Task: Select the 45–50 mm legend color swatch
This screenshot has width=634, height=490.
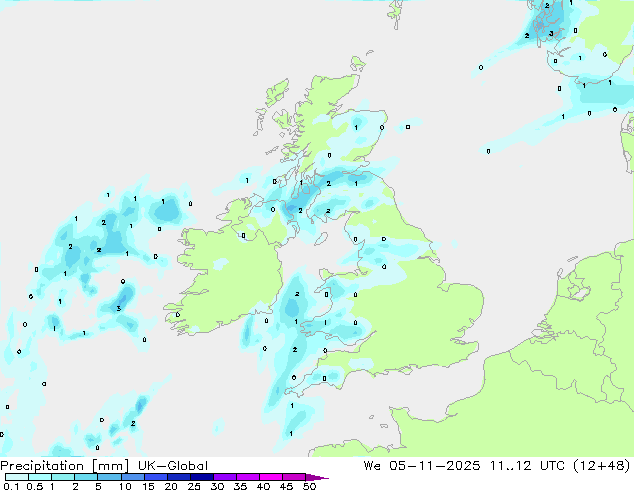Action: click(294, 477)
